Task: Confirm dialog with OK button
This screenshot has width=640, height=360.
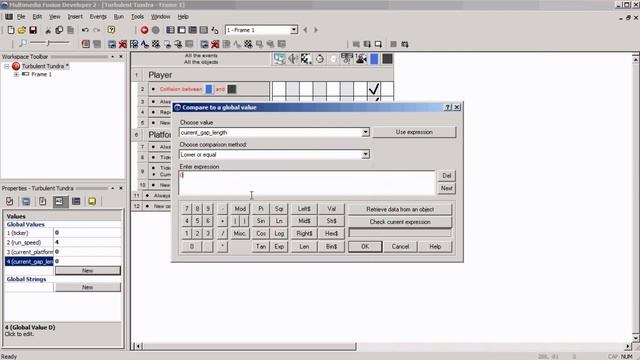Action: (x=365, y=247)
